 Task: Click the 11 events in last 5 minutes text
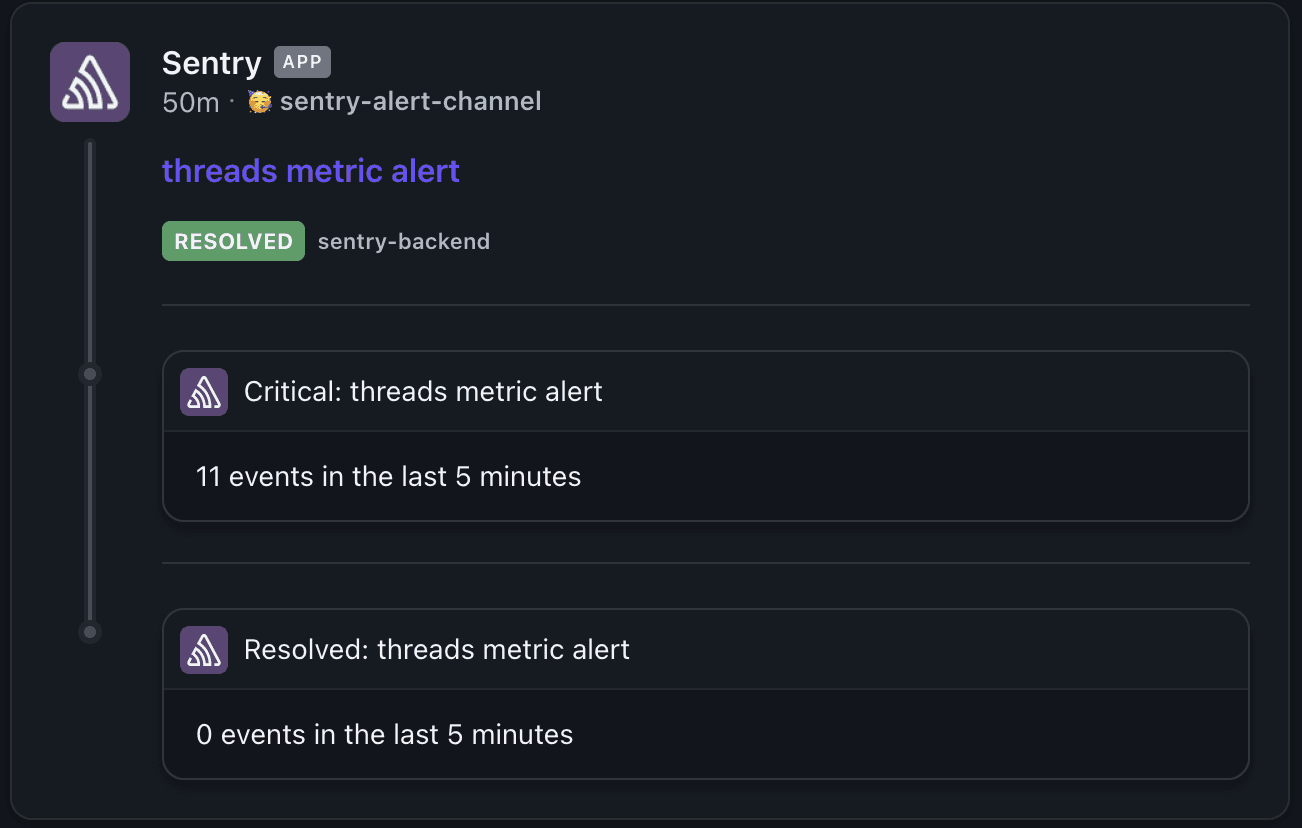[388, 476]
